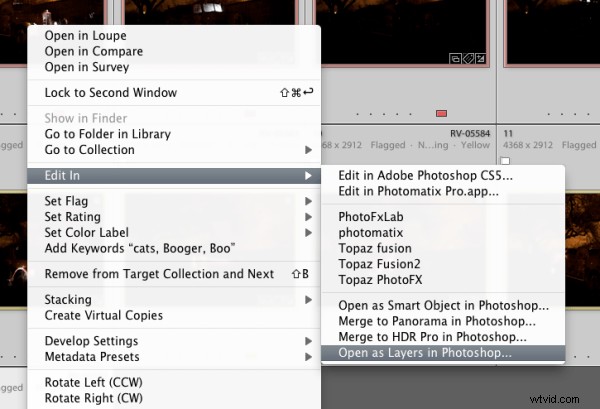Click the keyword tag badge on the thumbnail
This screenshot has width=600, height=409.
(468, 58)
